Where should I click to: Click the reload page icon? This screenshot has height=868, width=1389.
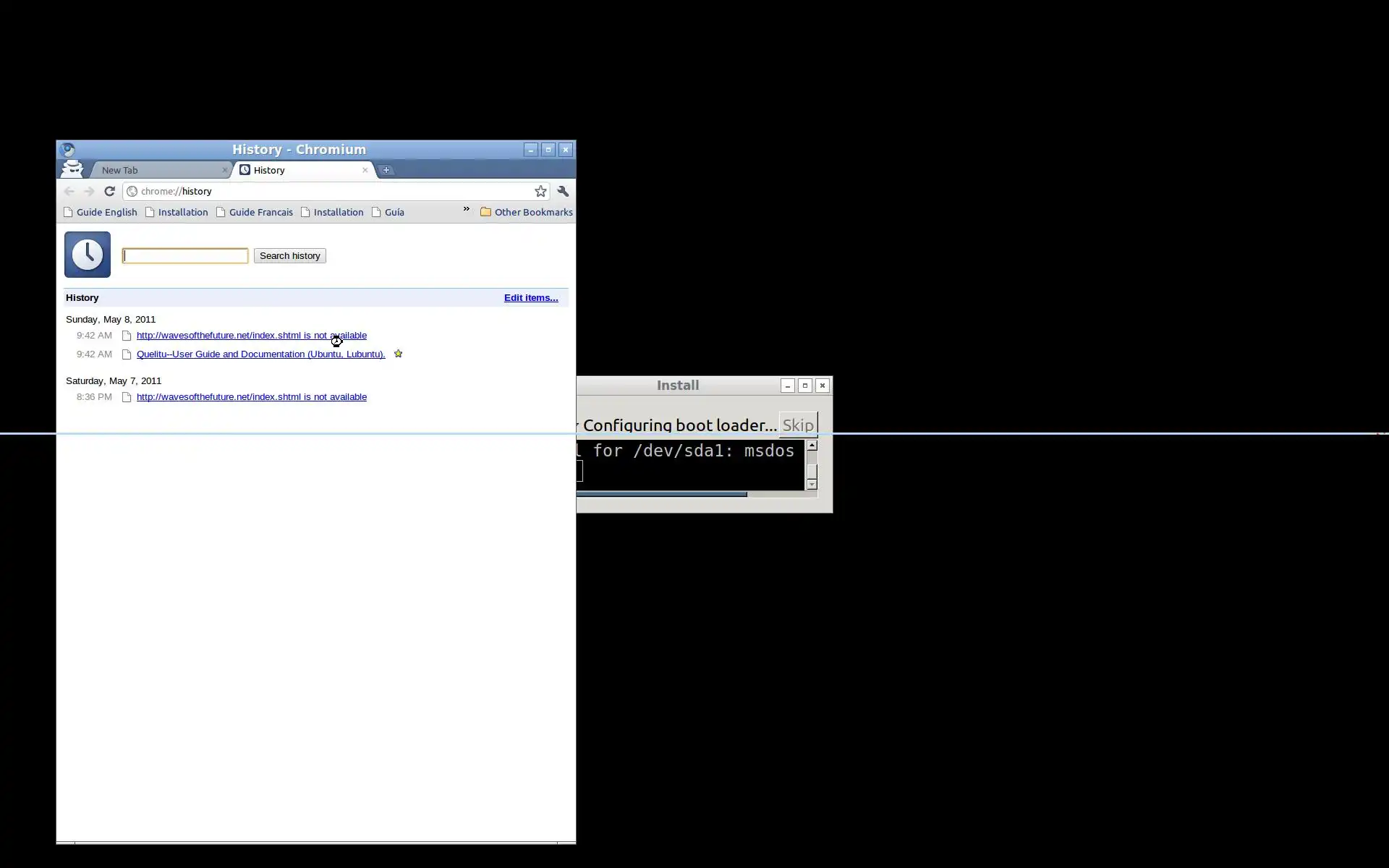coord(109,192)
